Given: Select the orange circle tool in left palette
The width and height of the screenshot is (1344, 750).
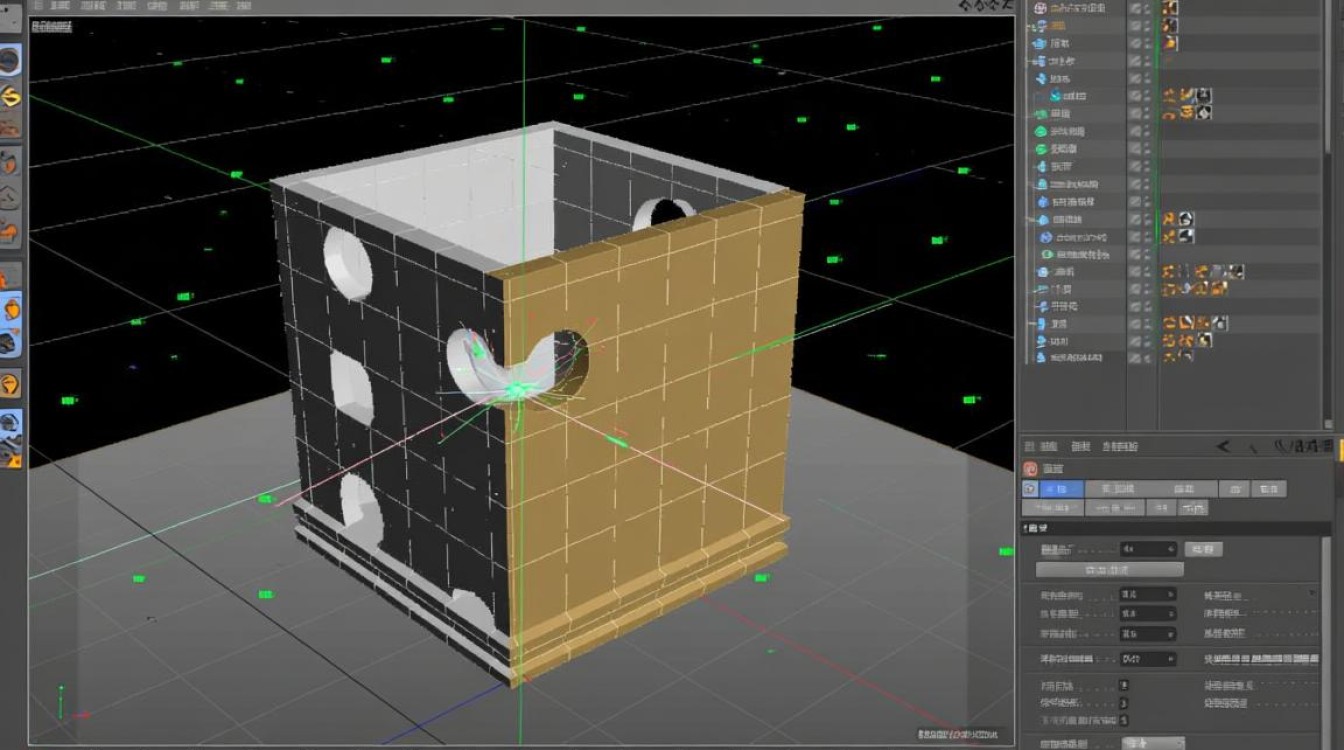Looking at the screenshot, I should [9, 385].
